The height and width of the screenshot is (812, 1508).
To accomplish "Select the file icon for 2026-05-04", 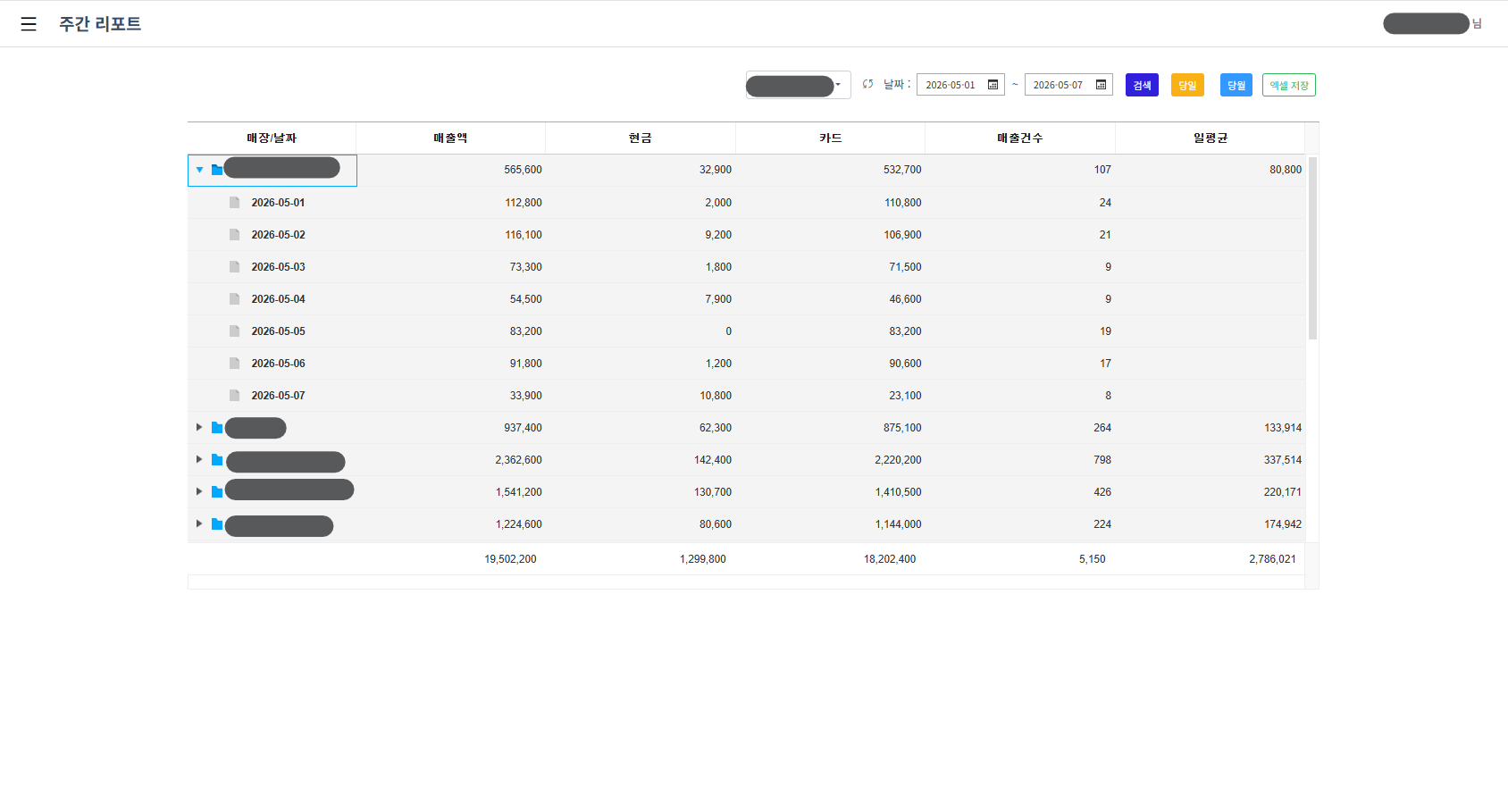I will pos(234,299).
